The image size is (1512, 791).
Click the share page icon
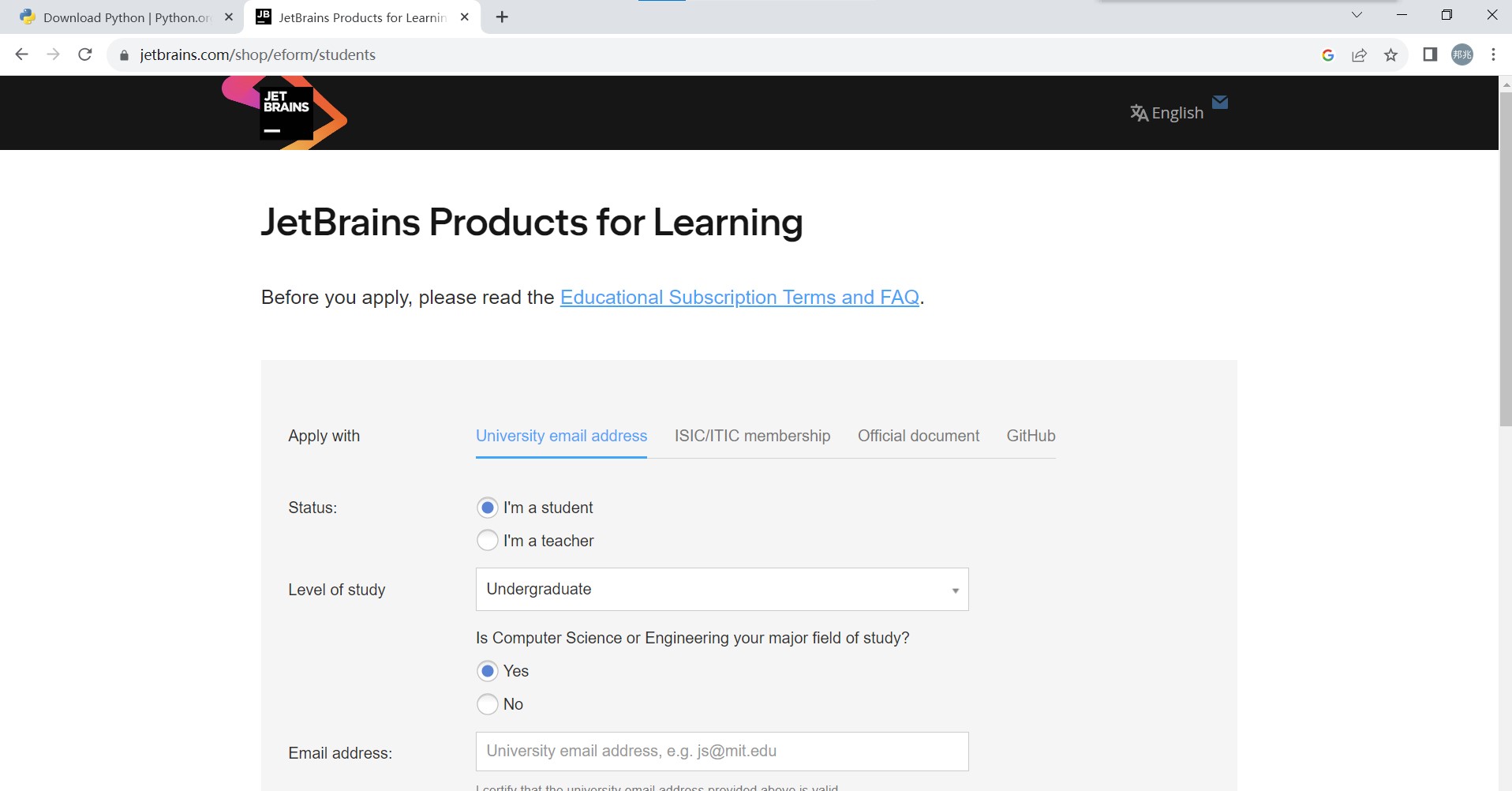1359,54
